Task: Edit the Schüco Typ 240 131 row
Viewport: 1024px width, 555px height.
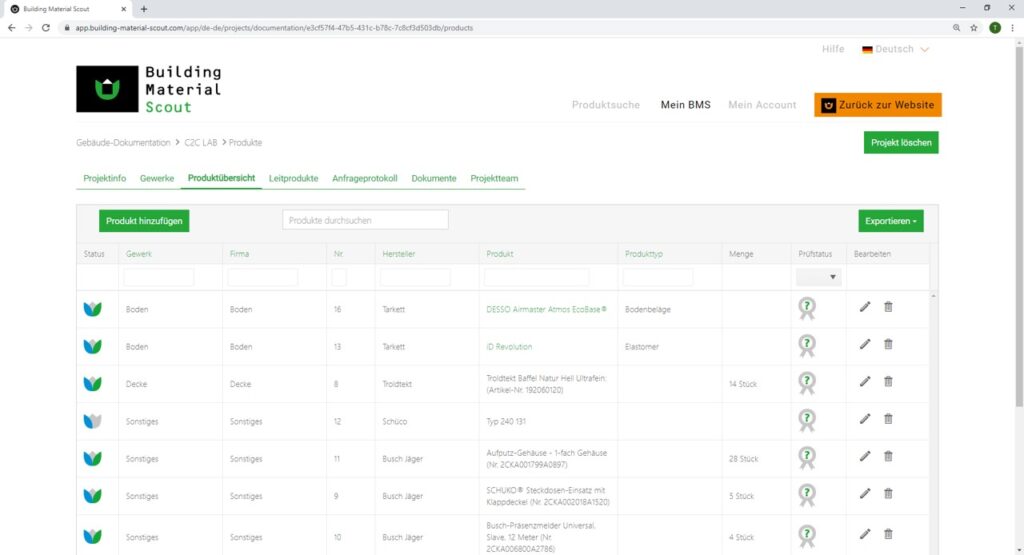Action: point(865,419)
